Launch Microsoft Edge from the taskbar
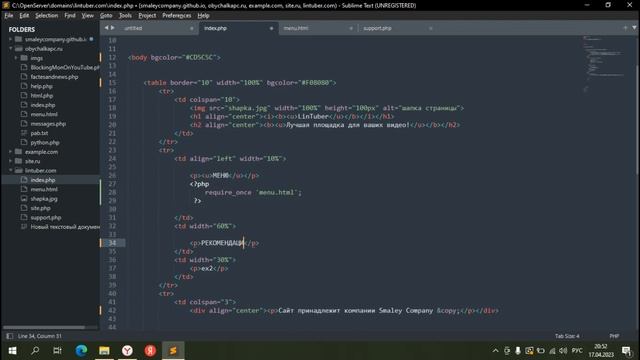 (81, 351)
